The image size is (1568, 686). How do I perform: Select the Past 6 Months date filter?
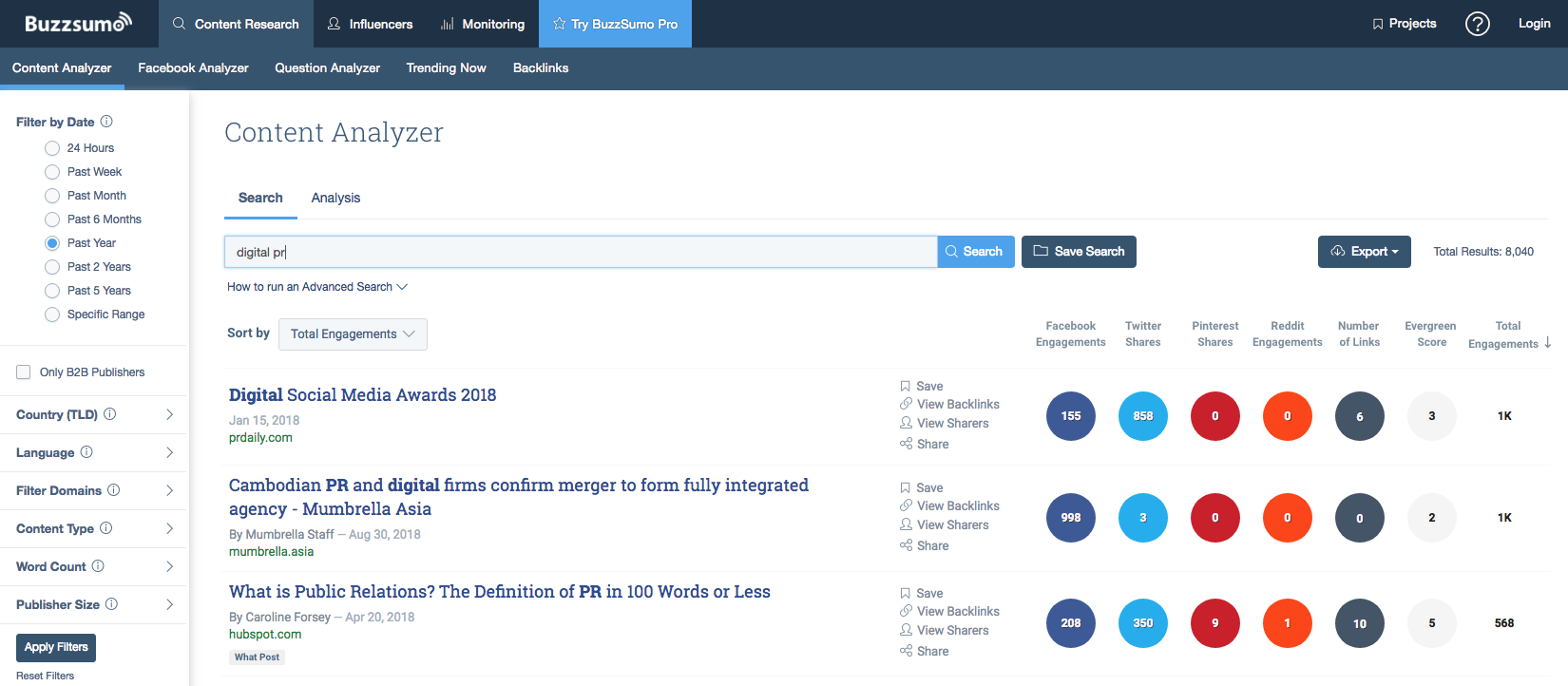point(52,219)
